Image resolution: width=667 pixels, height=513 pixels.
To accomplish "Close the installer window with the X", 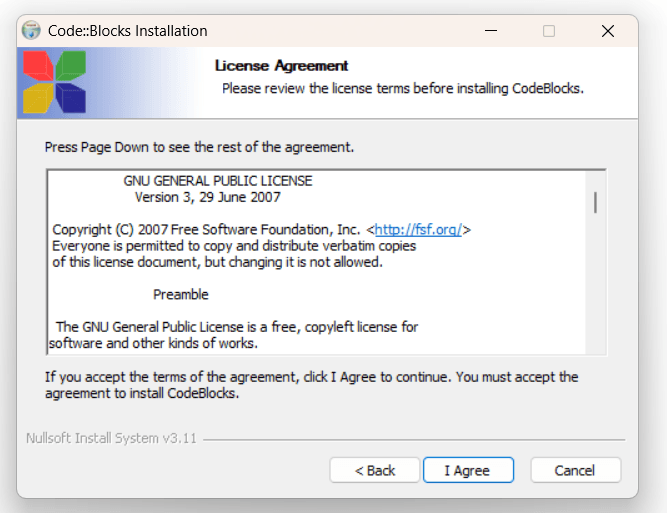I will [607, 31].
